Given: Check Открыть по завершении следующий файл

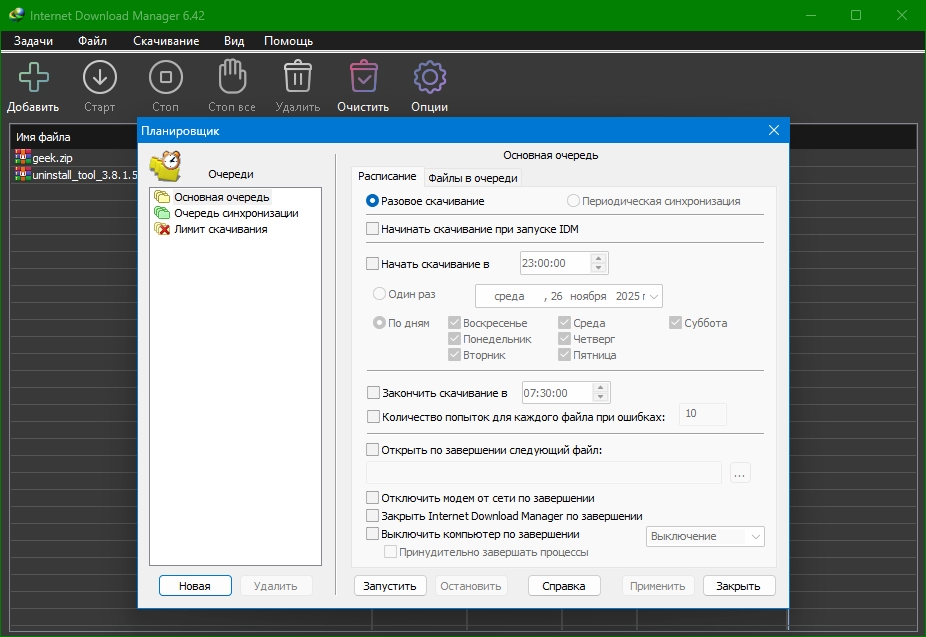Looking at the screenshot, I should click(372, 450).
